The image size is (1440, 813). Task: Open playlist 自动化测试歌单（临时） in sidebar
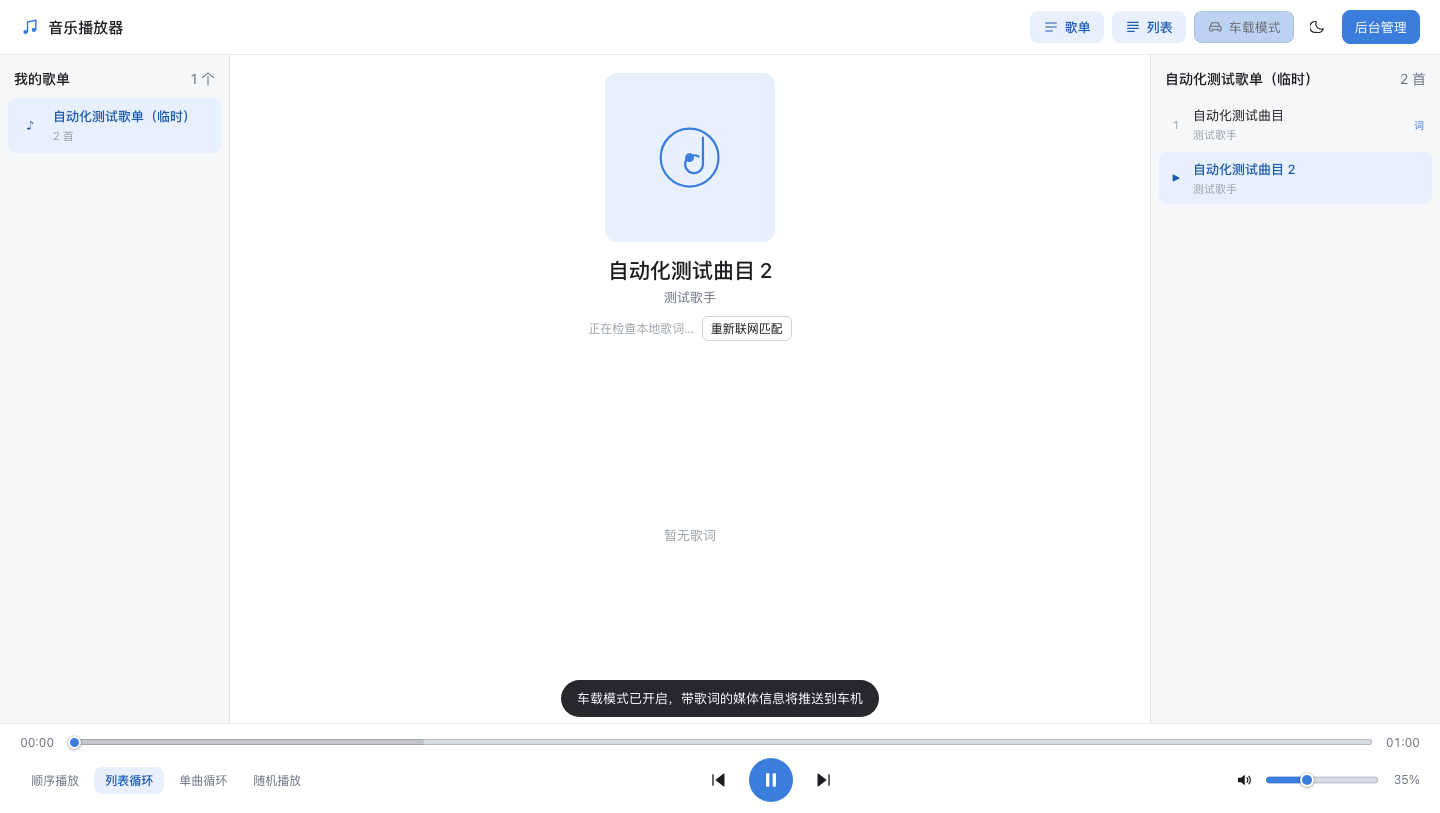coord(114,125)
